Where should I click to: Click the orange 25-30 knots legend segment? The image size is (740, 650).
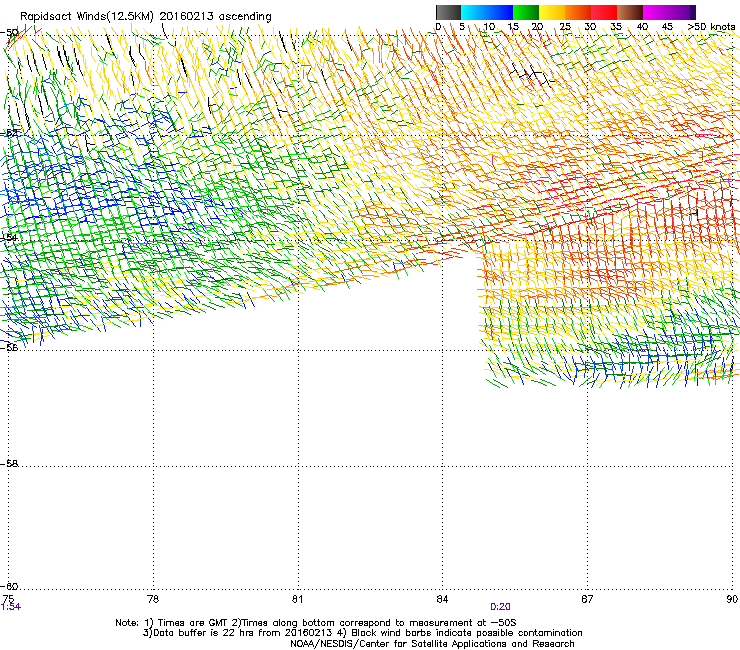(578, 12)
